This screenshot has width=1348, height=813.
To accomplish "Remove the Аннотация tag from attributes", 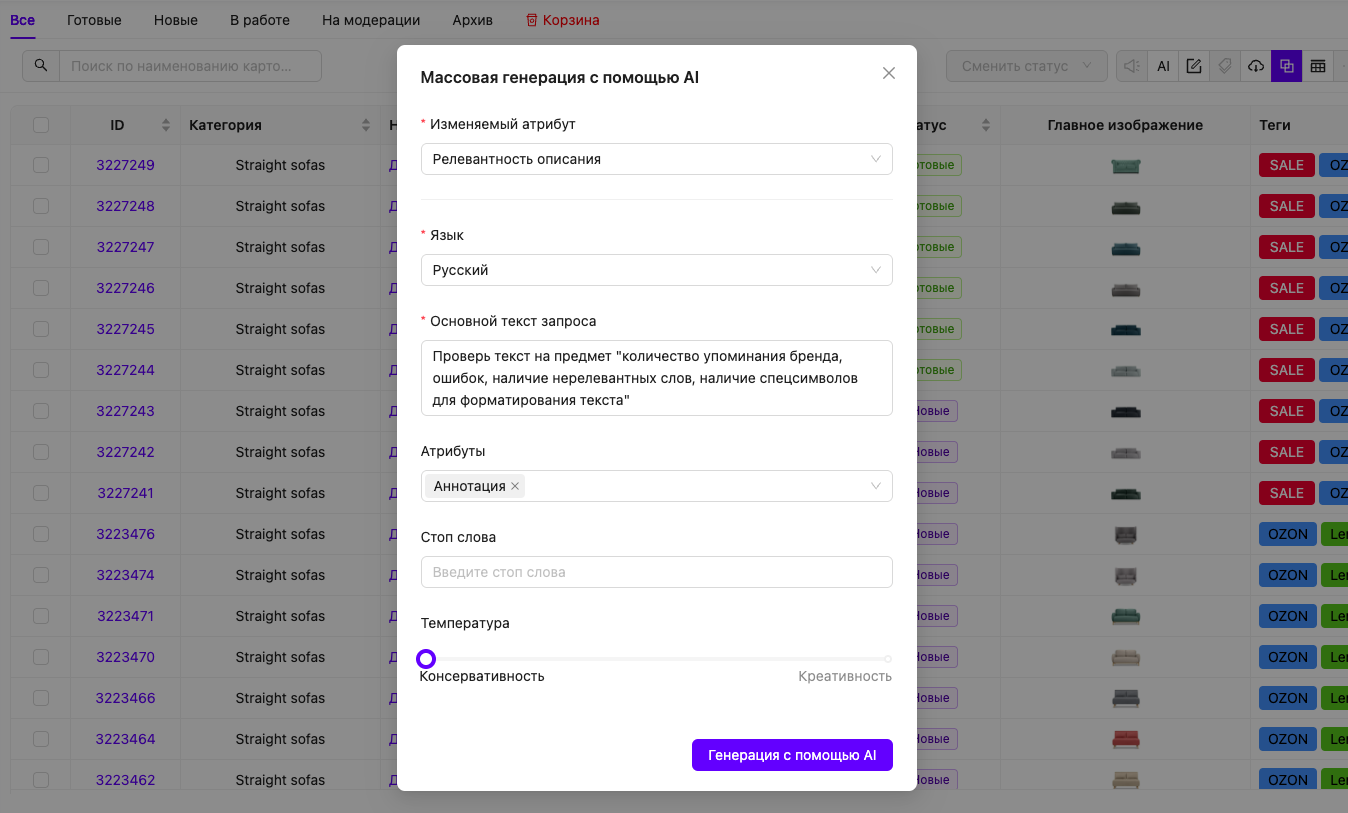I will pos(515,486).
